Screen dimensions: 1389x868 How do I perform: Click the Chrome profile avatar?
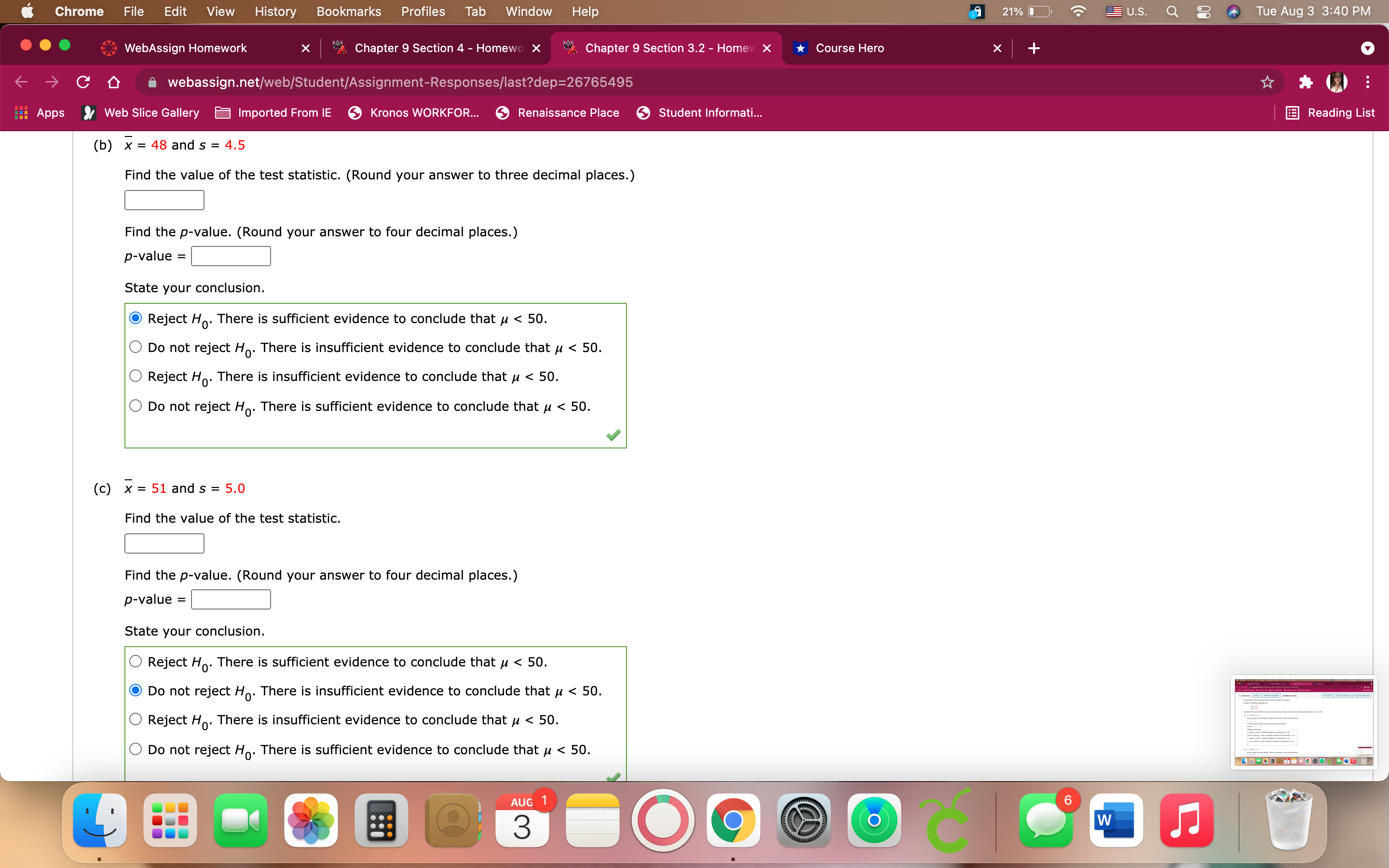tap(1338, 81)
